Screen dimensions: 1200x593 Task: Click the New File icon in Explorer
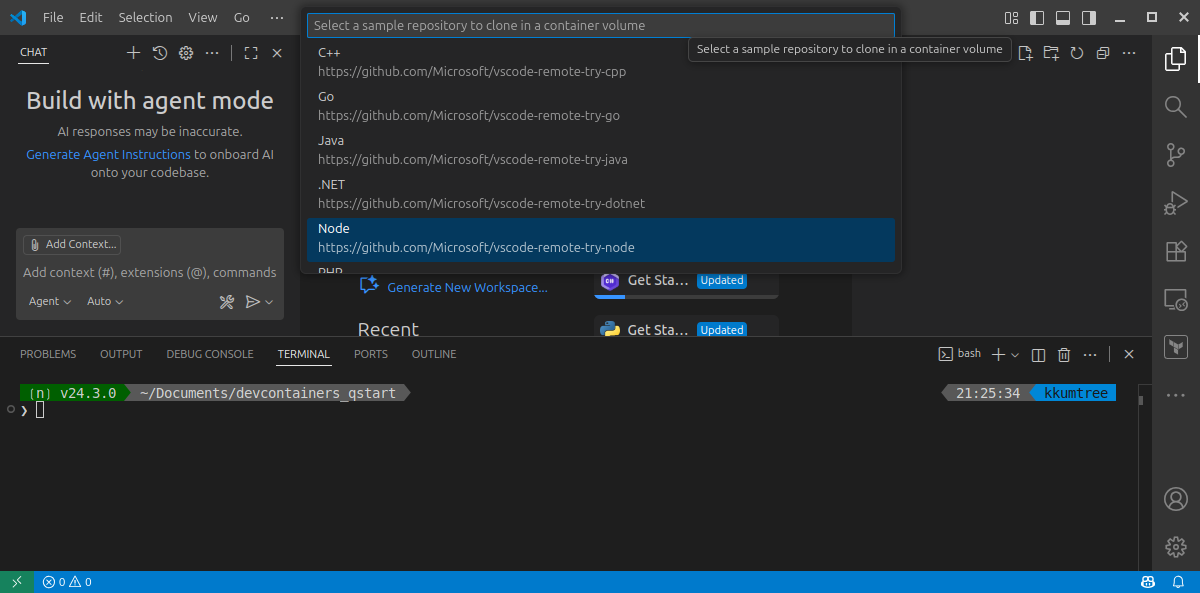pyautogui.click(x=1025, y=53)
